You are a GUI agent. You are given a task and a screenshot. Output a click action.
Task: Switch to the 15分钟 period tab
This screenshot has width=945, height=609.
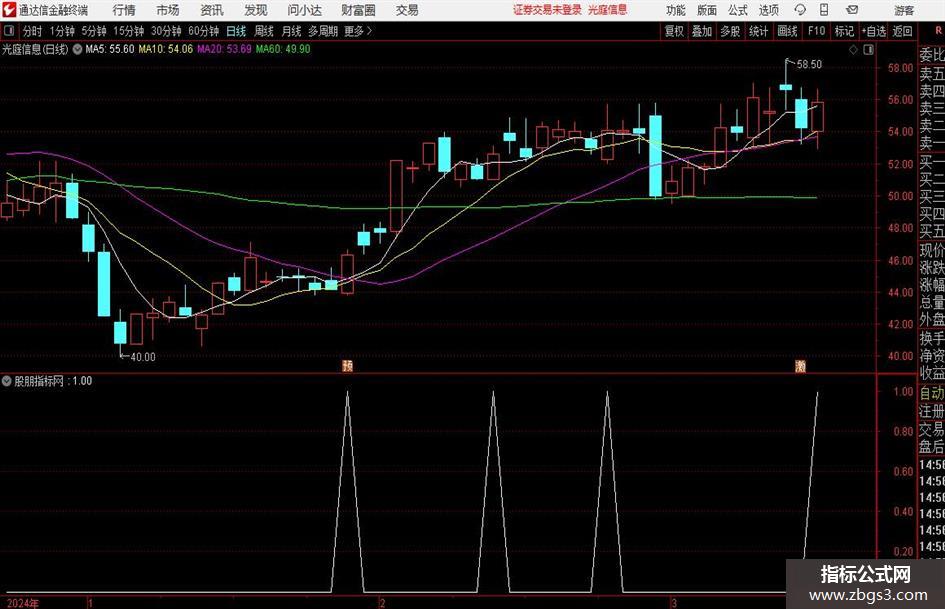click(x=129, y=31)
